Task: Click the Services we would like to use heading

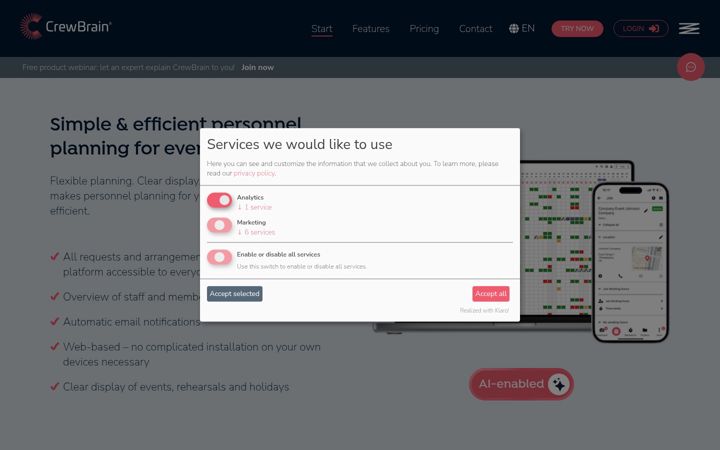Action: coord(299,145)
